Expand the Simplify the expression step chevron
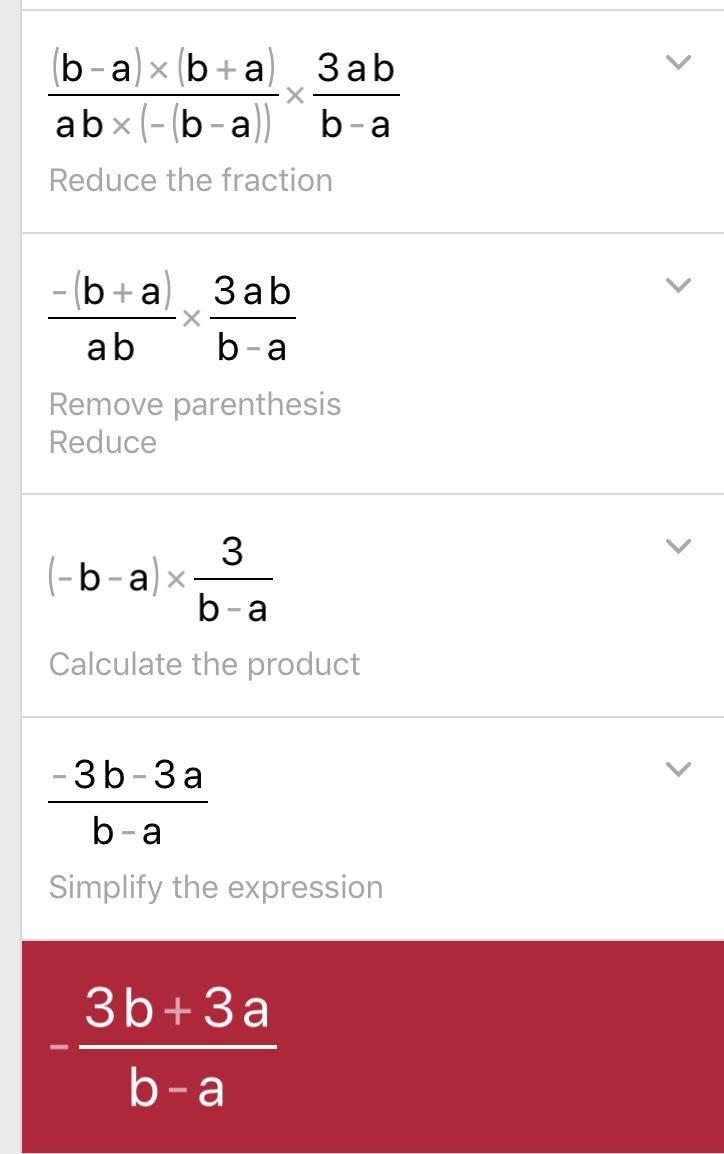724x1154 pixels. pyautogui.click(x=678, y=769)
